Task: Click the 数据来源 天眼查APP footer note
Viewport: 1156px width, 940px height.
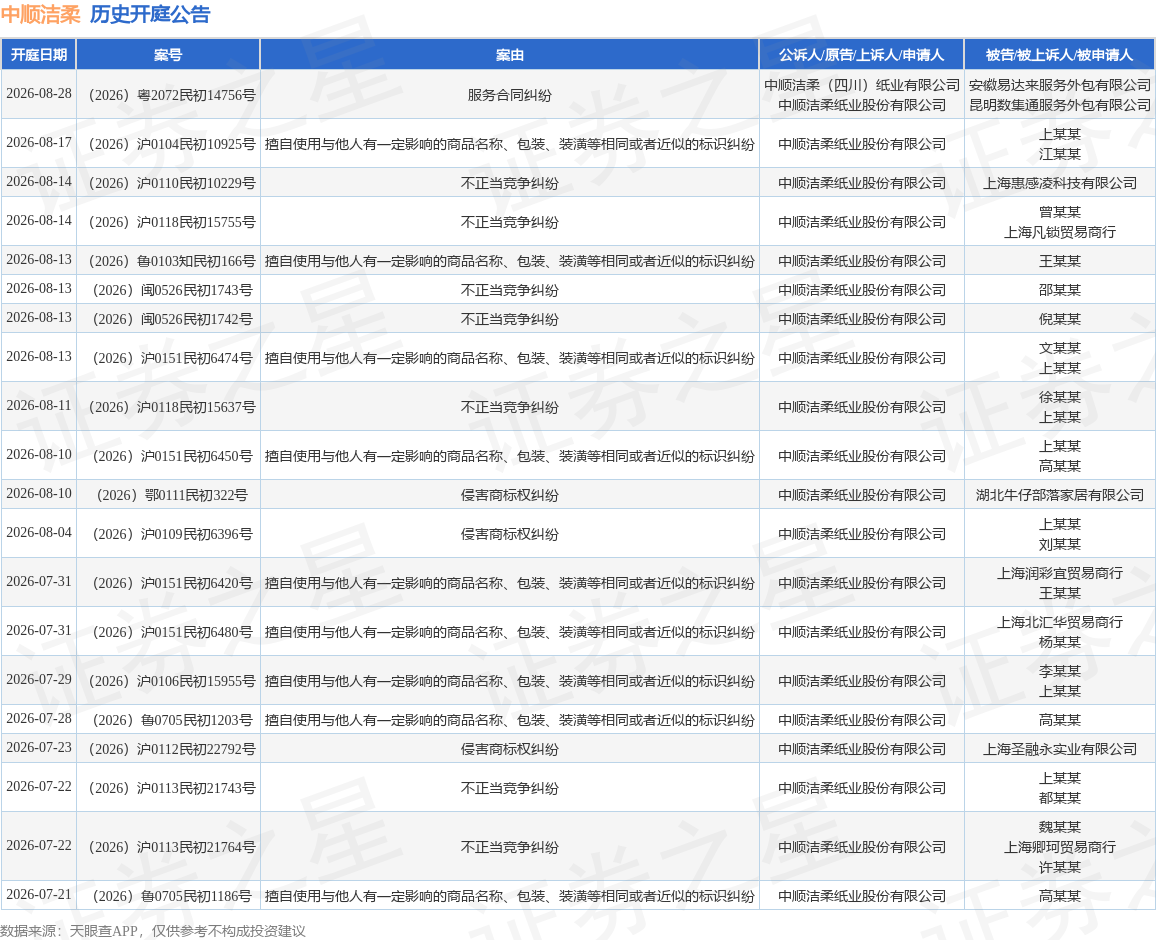Action: (153, 931)
